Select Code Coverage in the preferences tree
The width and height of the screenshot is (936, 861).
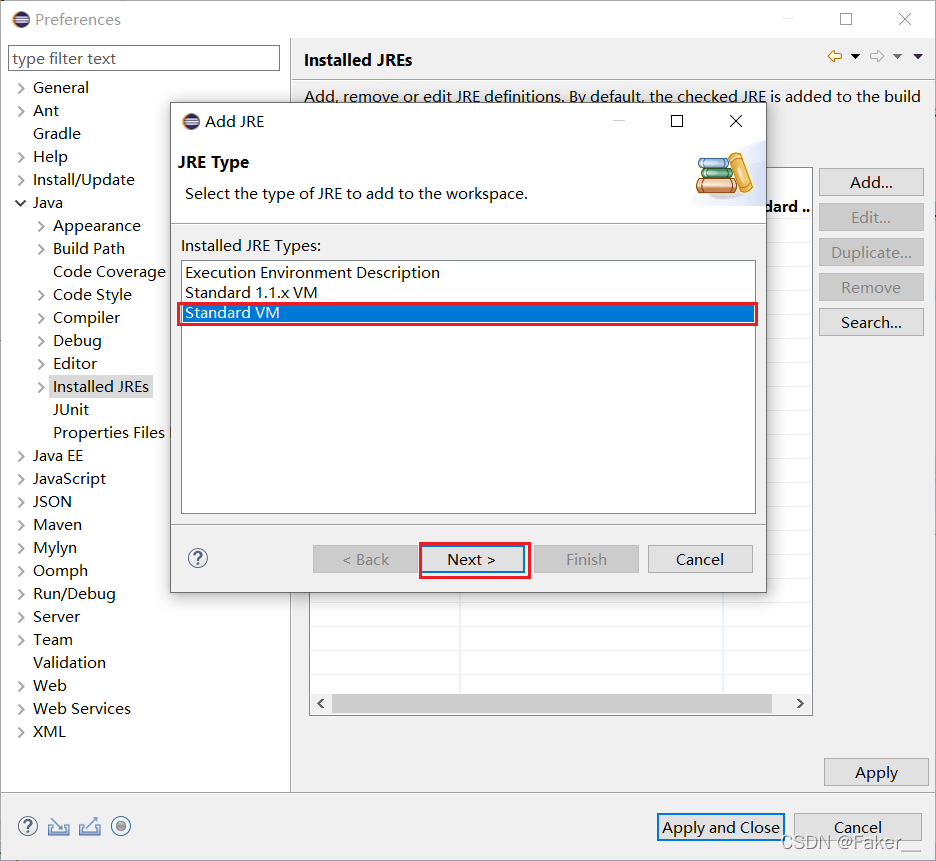pyautogui.click(x=109, y=272)
